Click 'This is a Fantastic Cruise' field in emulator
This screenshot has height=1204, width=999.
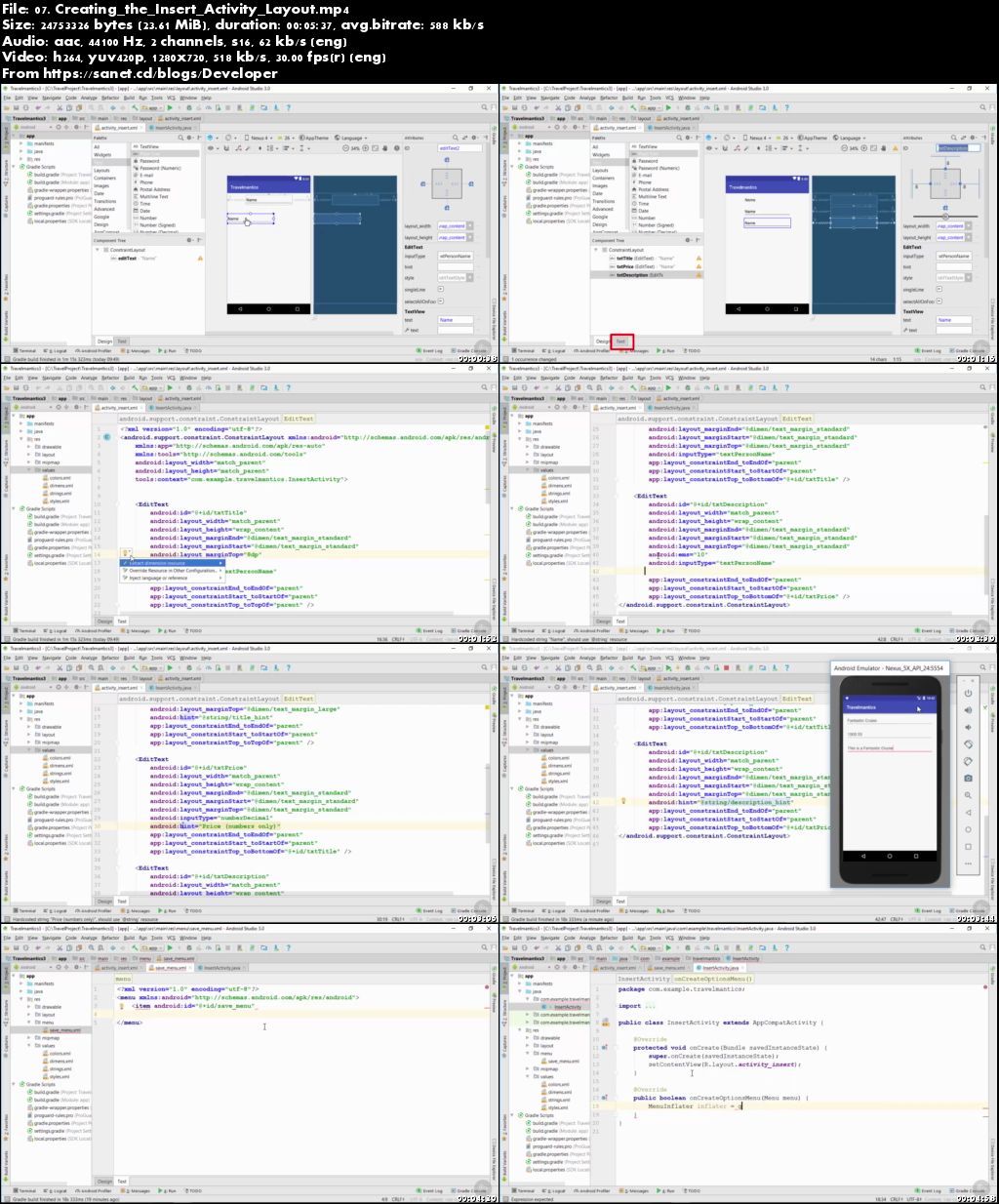pos(890,748)
